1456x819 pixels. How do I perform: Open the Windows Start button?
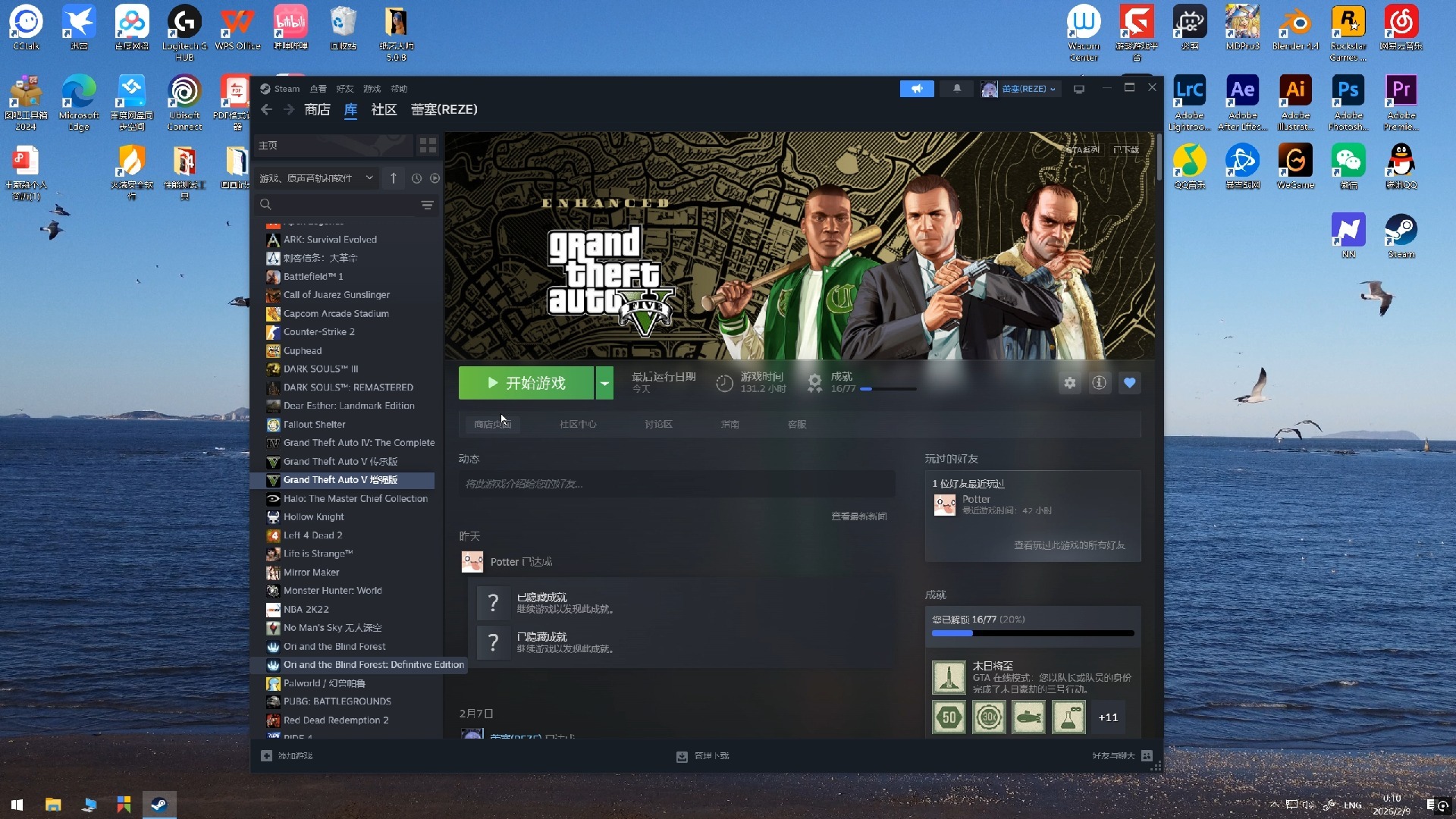point(17,805)
